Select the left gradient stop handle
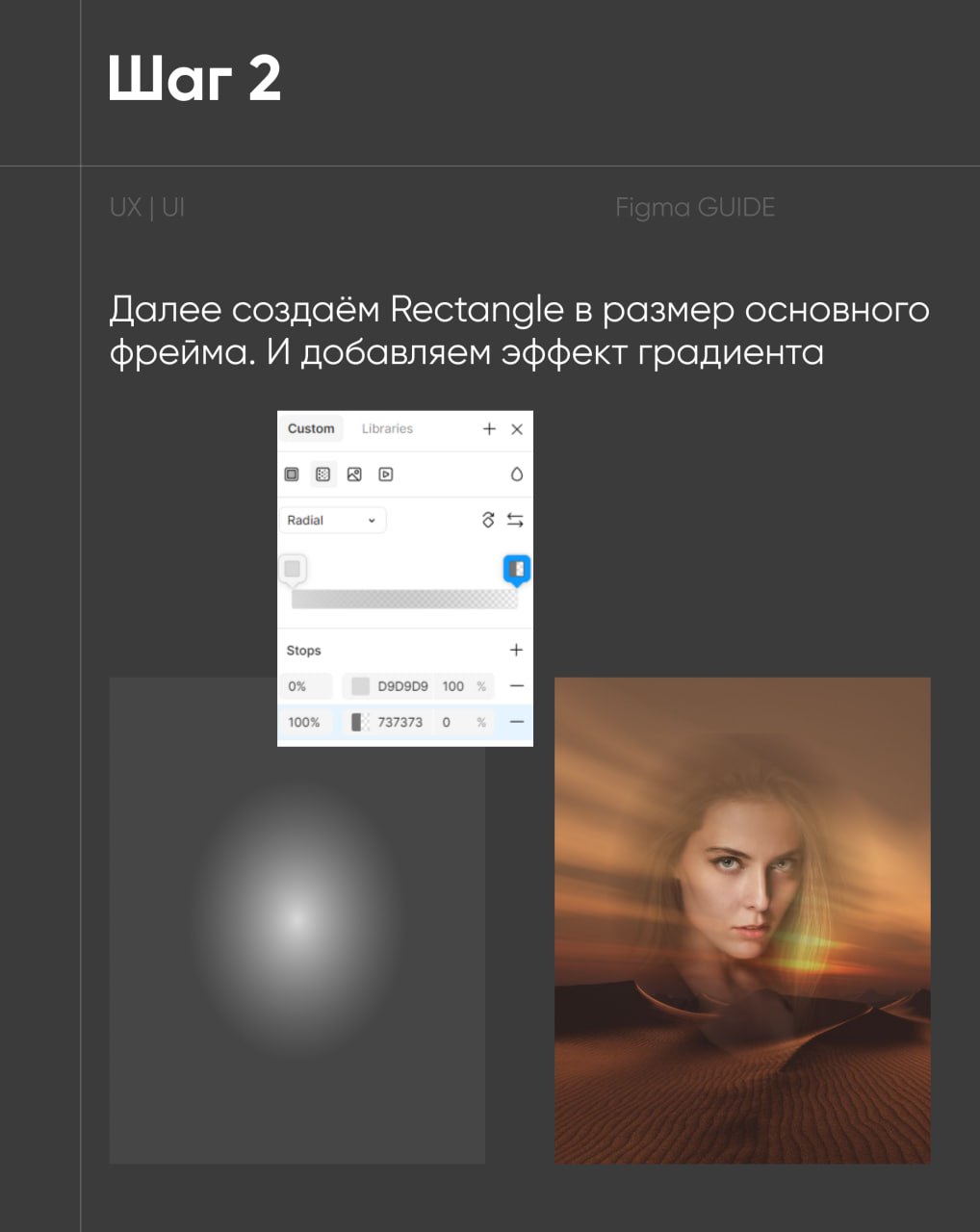 coord(293,569)
